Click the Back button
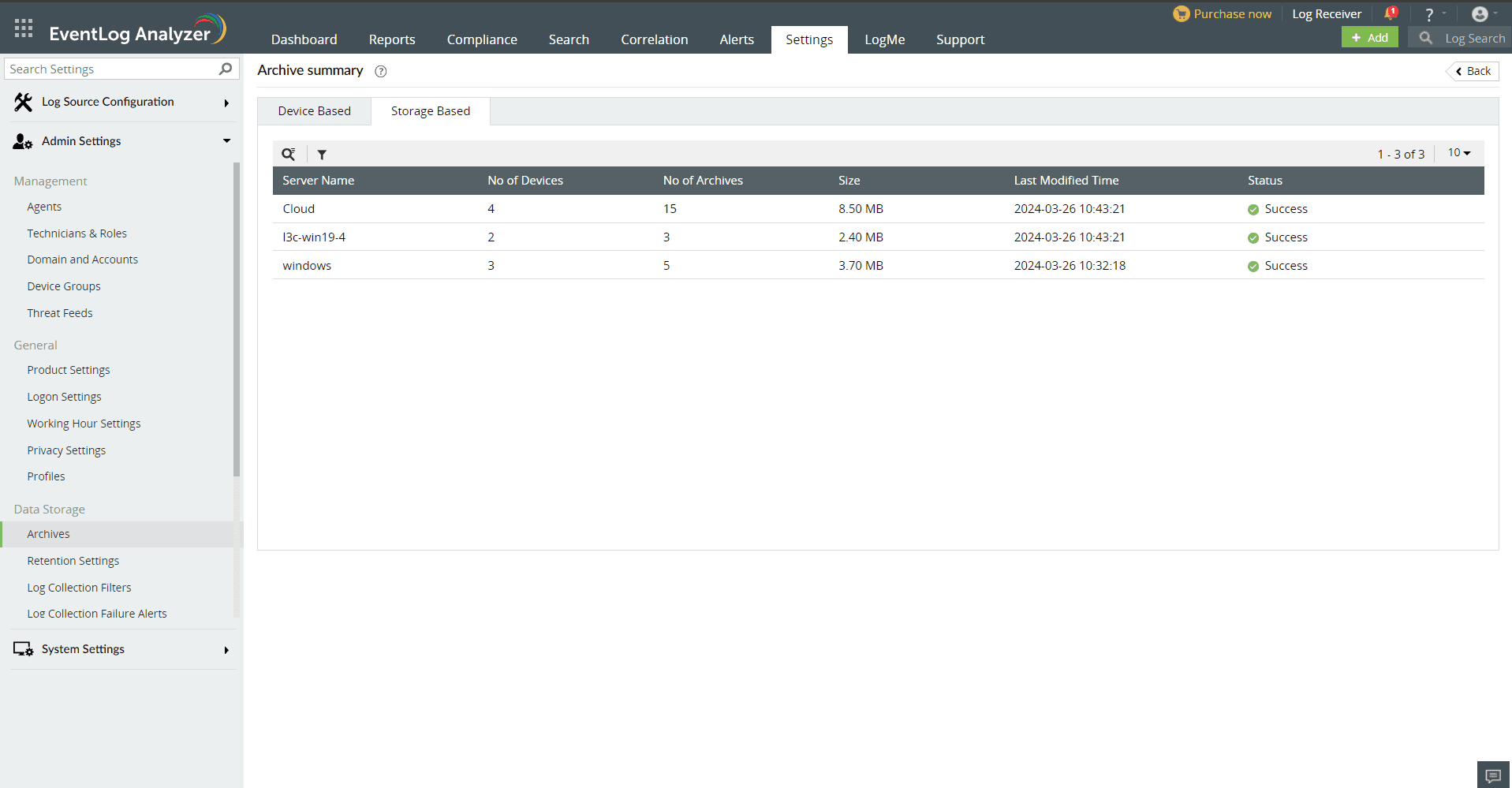This screenshot has height=788, width=1512. pos(1473,71)
